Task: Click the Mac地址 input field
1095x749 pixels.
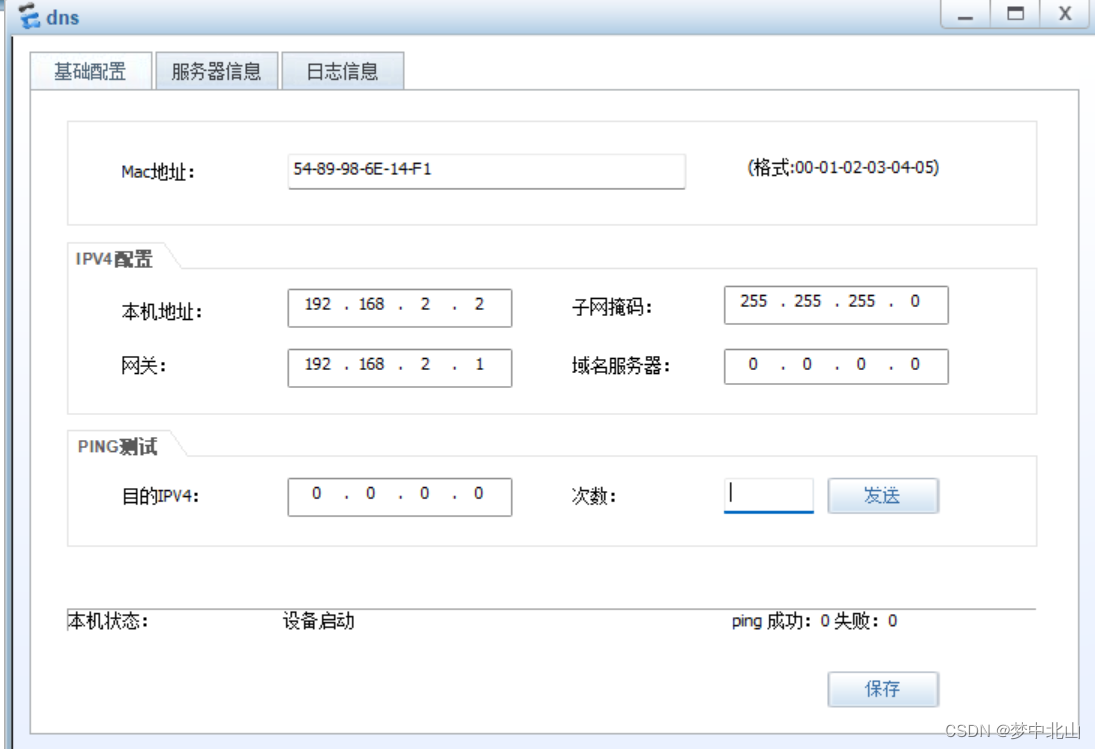Action: click(x=486, y=171)
